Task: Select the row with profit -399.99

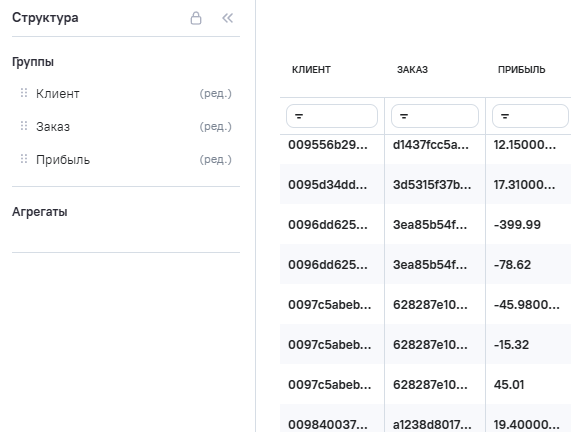Action: coord(425,224)
